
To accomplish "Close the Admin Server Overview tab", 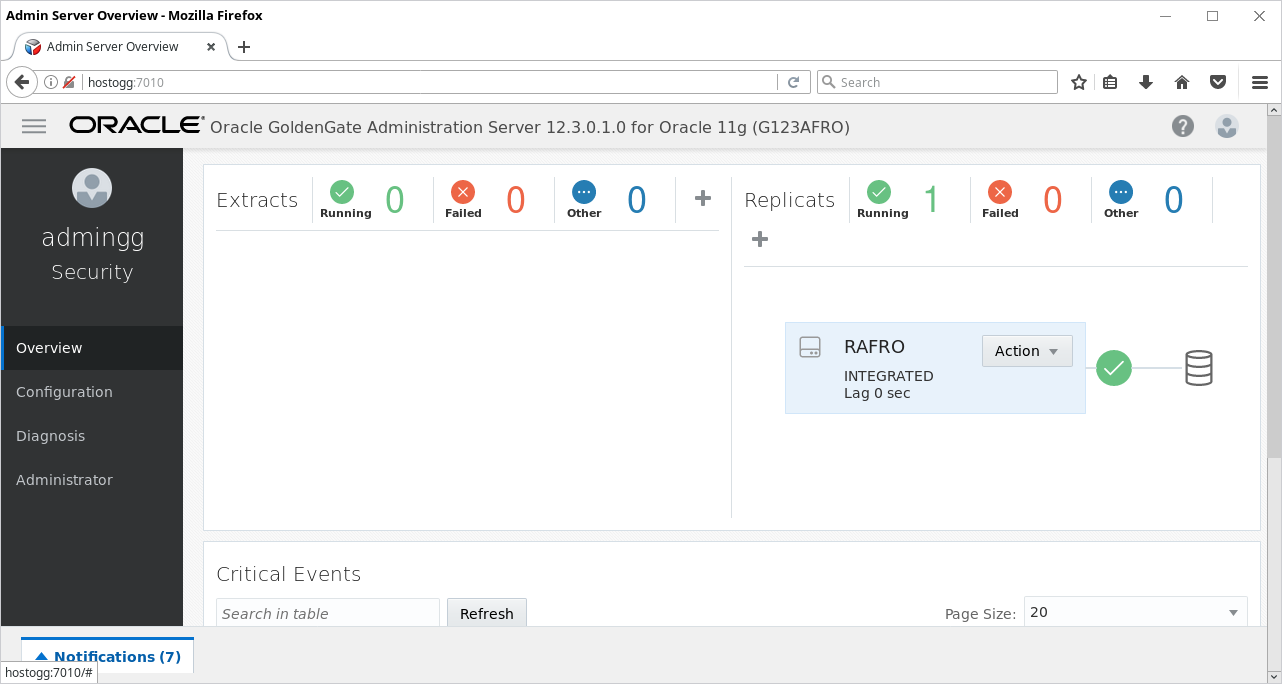I will point(211,47).
